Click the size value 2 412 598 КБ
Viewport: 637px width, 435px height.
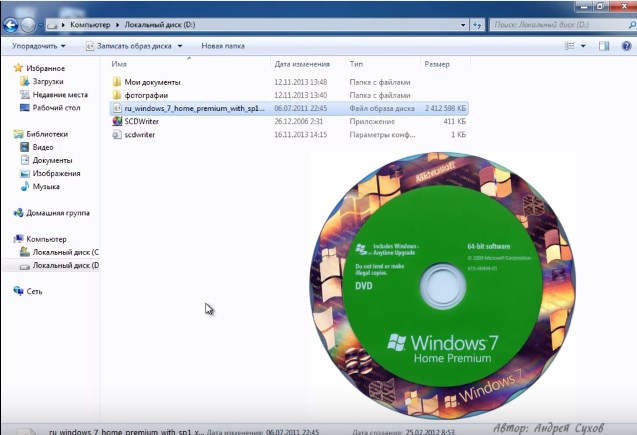point(445,108)
